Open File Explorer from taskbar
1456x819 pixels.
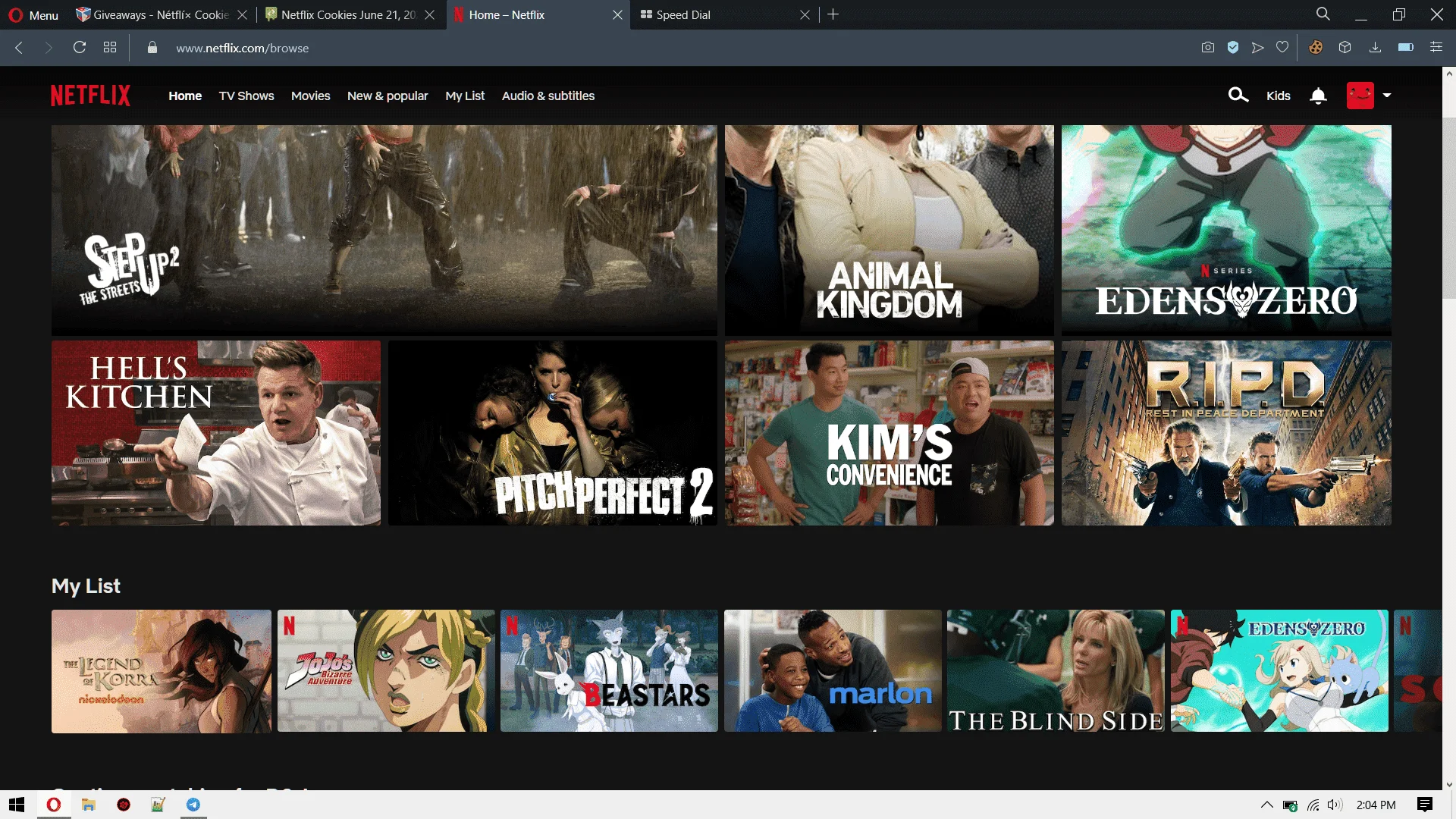click(x=89, y=805)
